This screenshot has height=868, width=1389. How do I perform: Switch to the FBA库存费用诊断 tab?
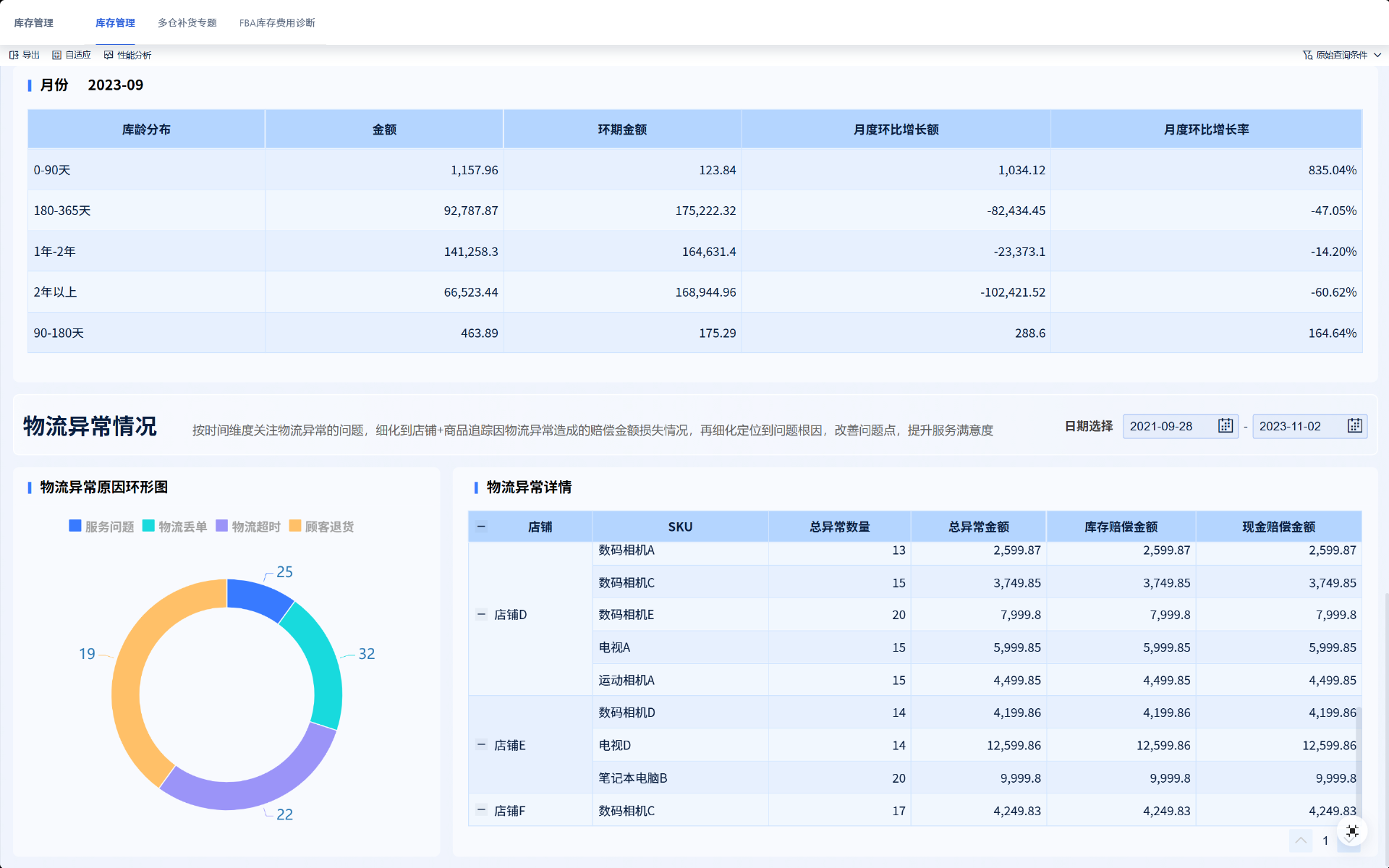[x=277, y=22]
